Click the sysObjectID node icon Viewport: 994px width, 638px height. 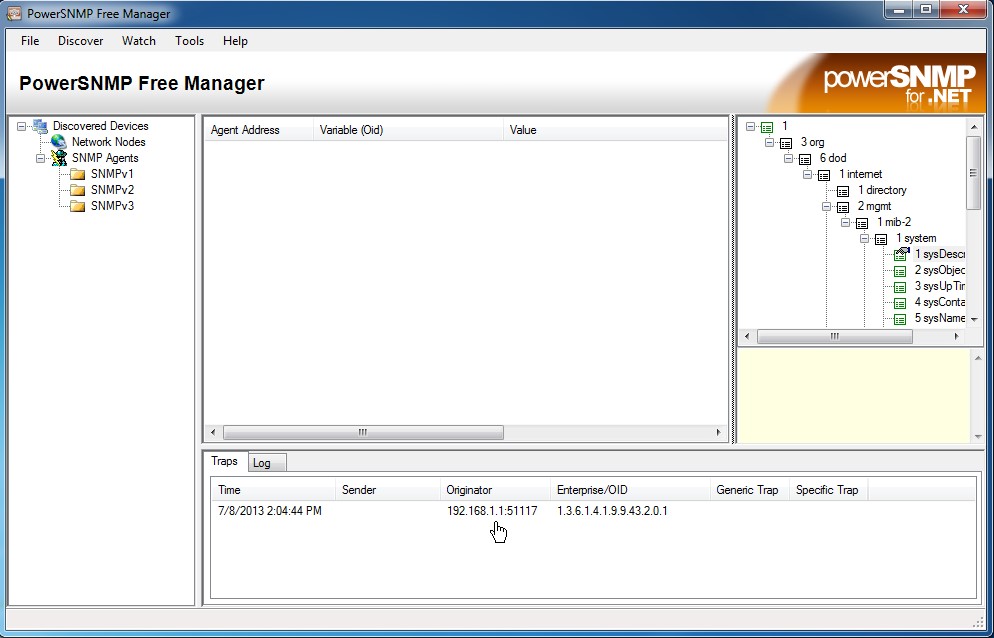coord(900,271)
